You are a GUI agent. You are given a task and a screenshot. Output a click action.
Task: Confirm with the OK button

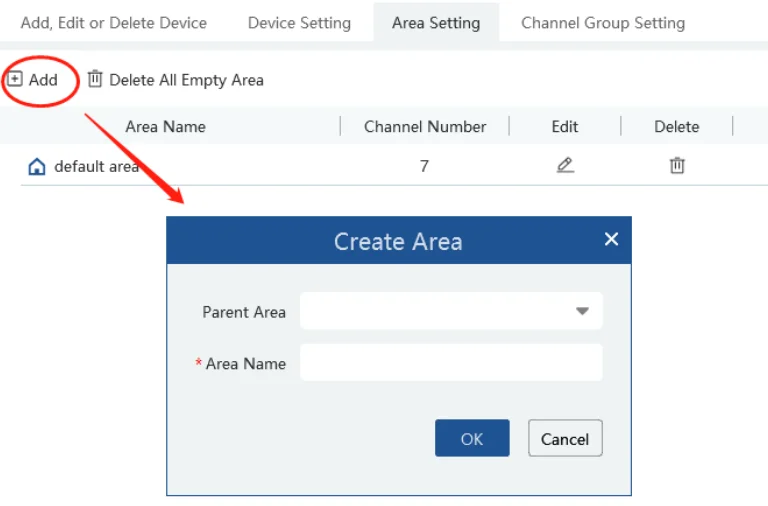point(472,438)
